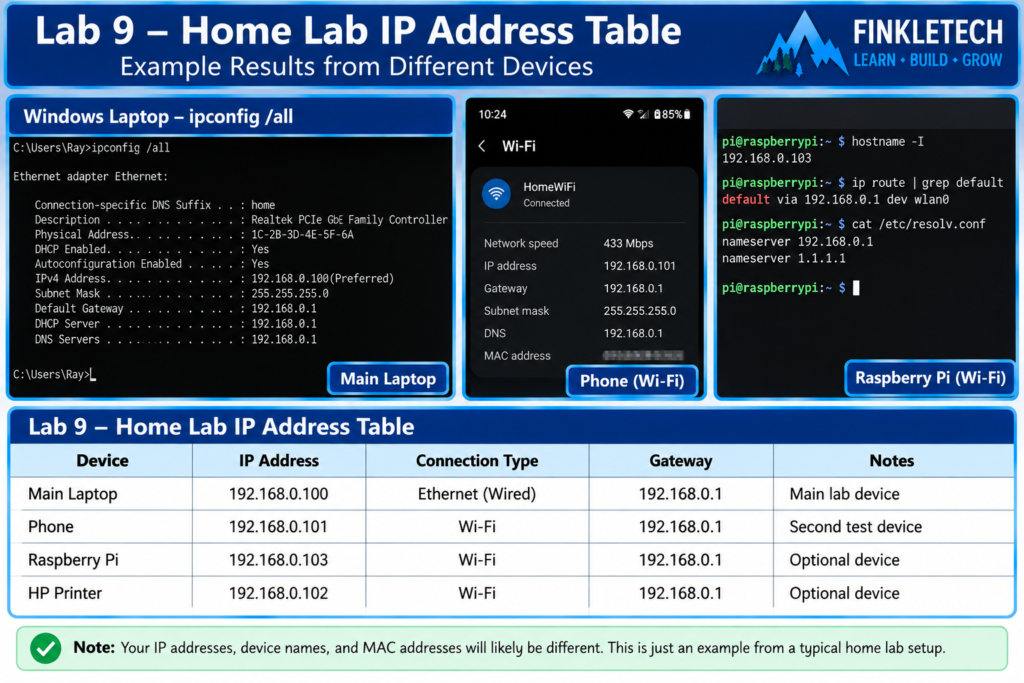This screenshot has height=683, width=1024.
Task: Tap the phone IP address 192.168.0.101 row
Action: 579,266
